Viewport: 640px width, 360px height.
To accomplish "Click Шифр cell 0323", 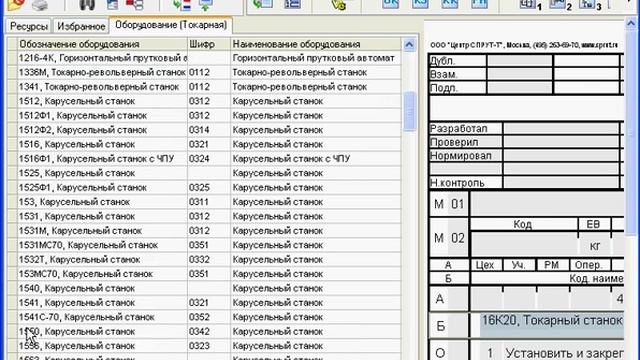I will (x=209, y=346).
